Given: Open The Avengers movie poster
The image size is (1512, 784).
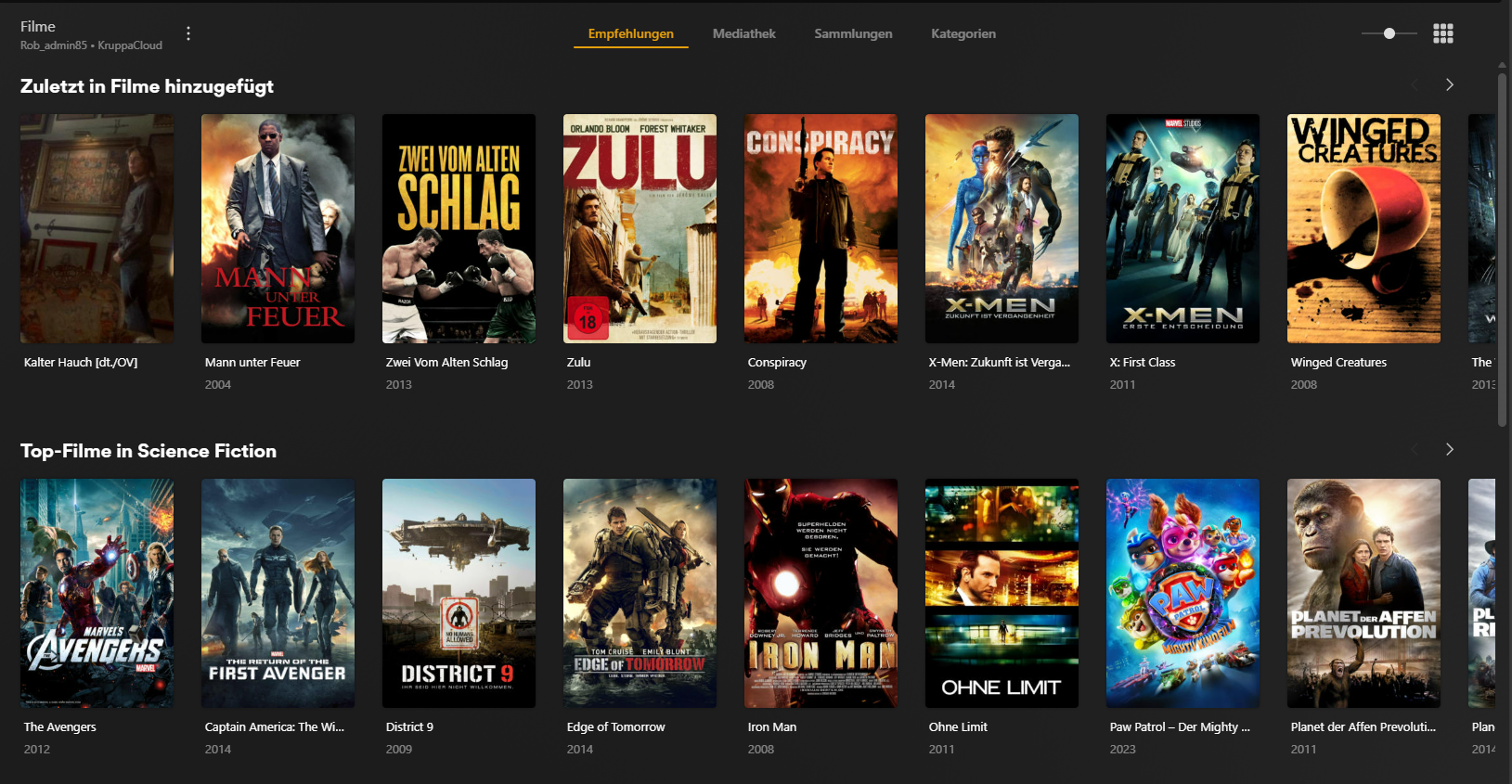Looking at the screenshot, I should [x=97, y=593].
